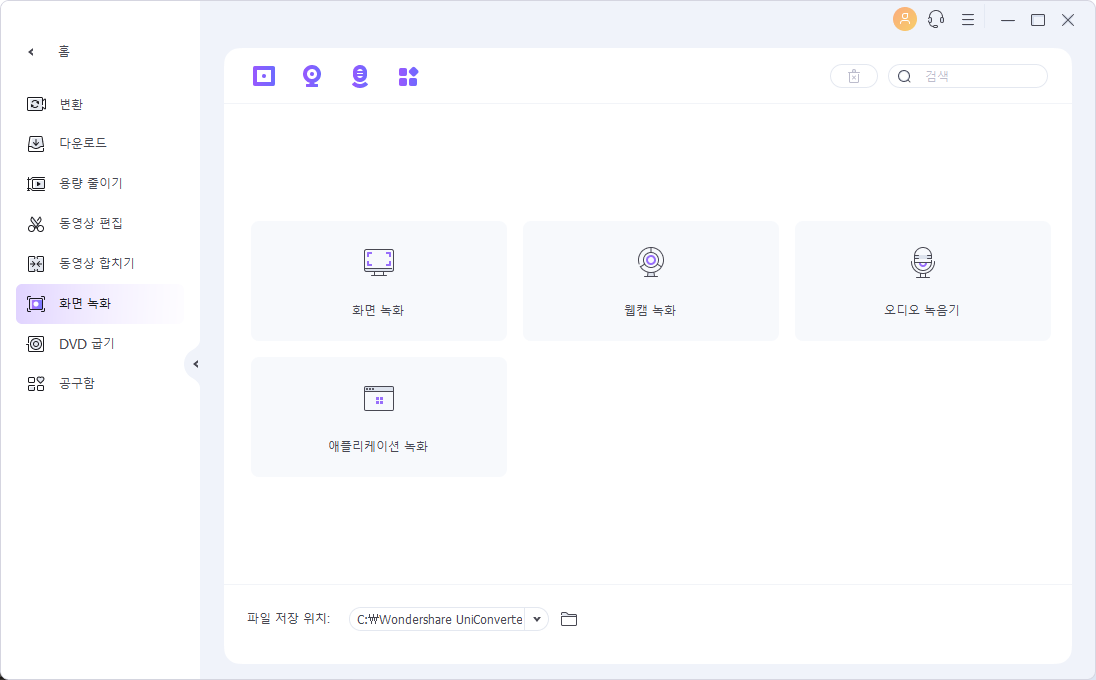The image size is (1096, 680).
Task: Switch to the webcam recorder toolbar tab
Action: (312, 76)
